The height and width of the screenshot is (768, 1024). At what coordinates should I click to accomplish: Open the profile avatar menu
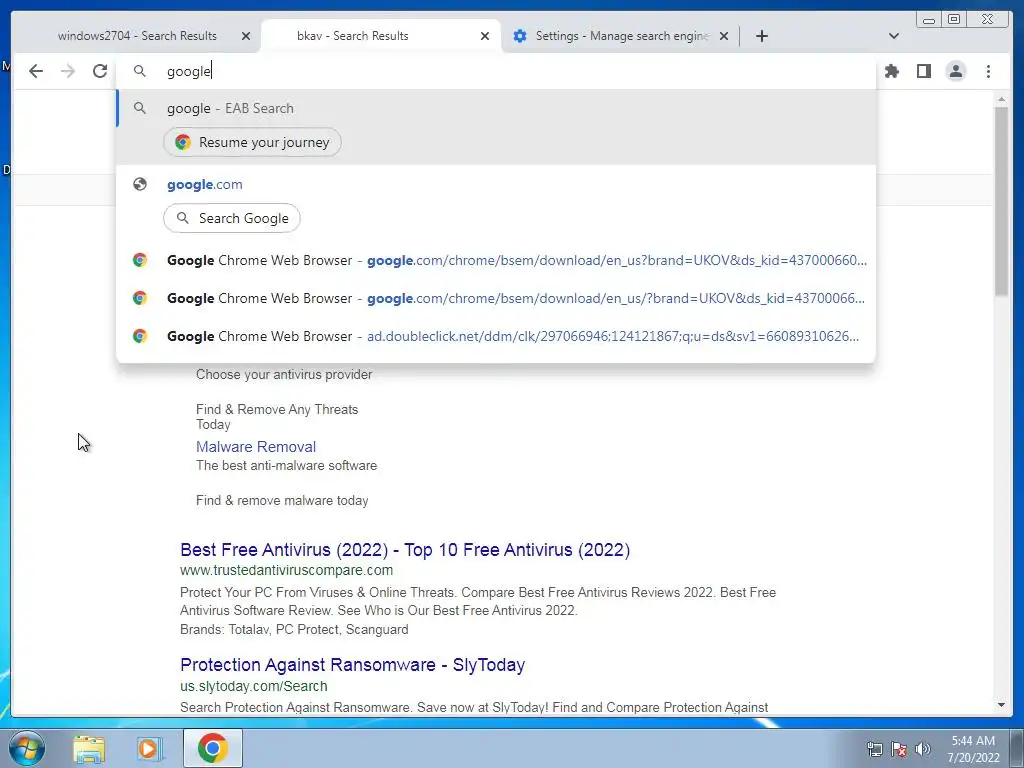[955, 71]
